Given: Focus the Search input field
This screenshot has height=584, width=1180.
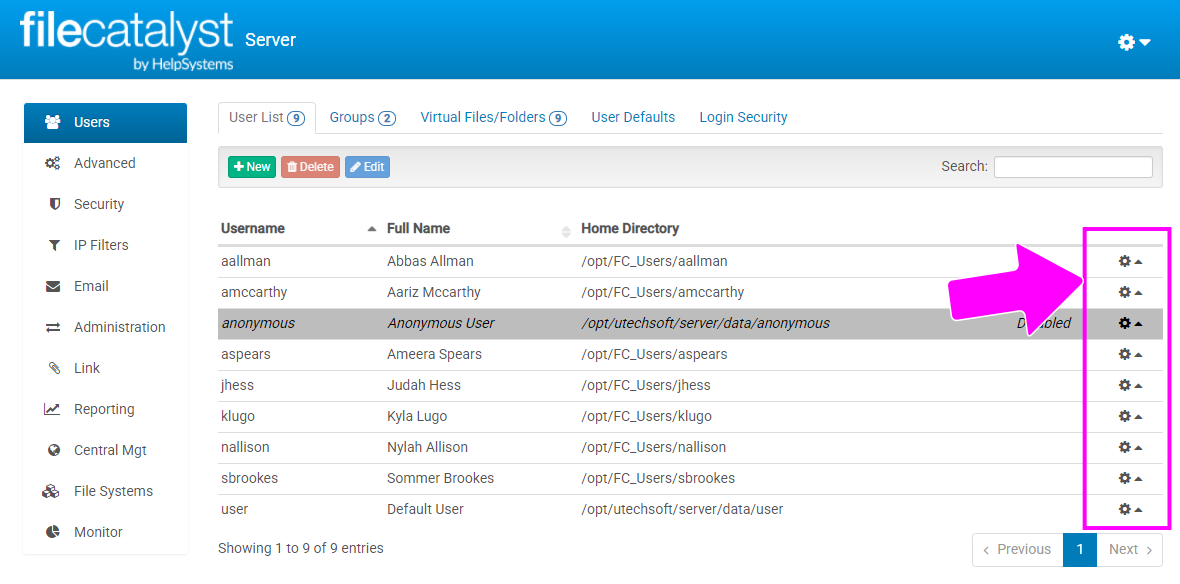Looking at the screenshot, I should (1073, 167).
